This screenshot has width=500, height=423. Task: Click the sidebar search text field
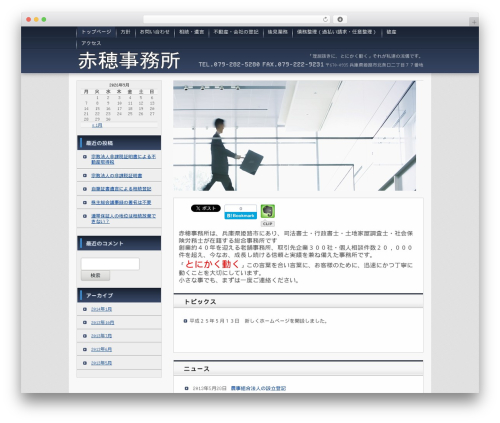(110, 264)
